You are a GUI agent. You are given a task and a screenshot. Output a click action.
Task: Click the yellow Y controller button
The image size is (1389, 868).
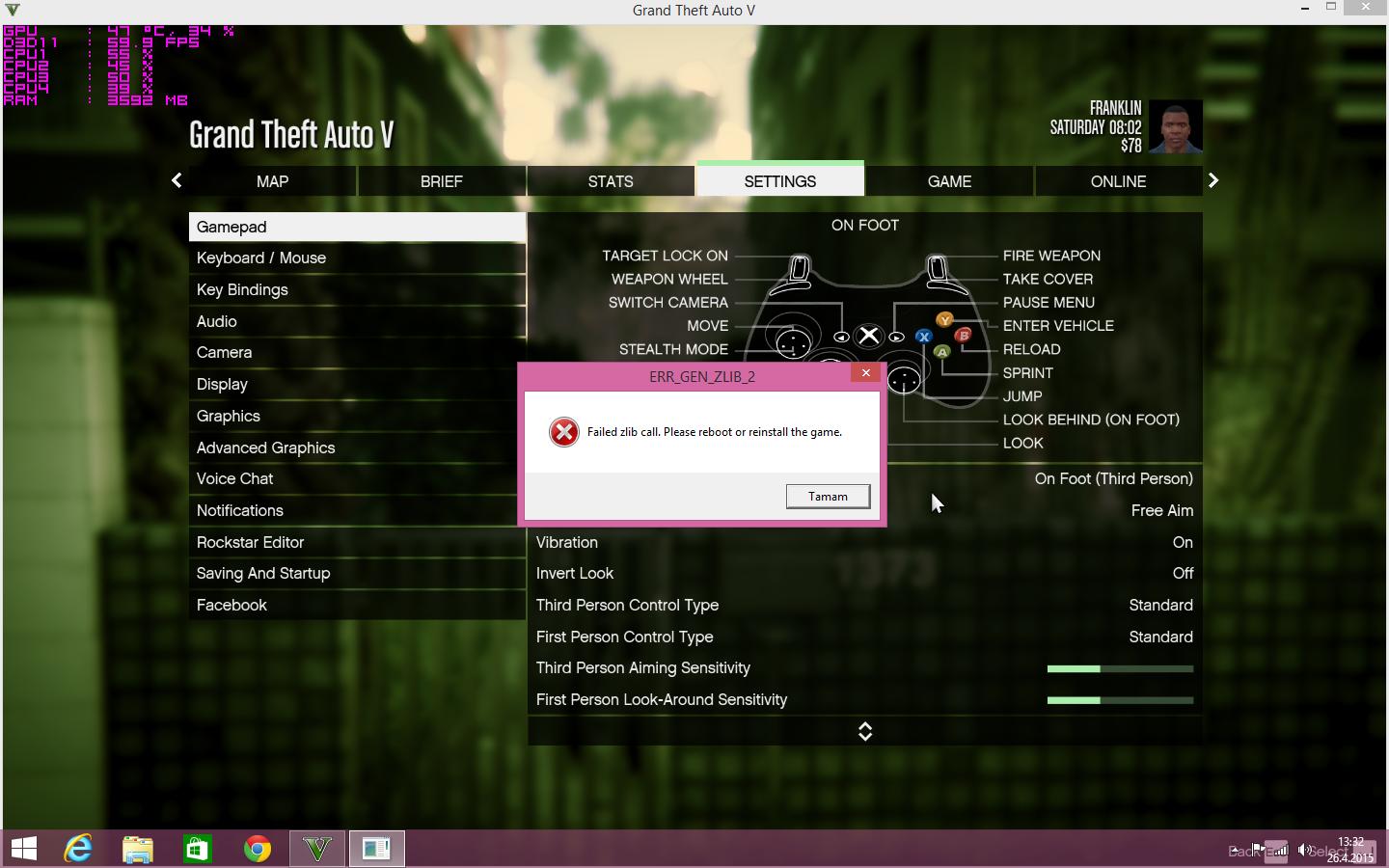tap(944, 319)
